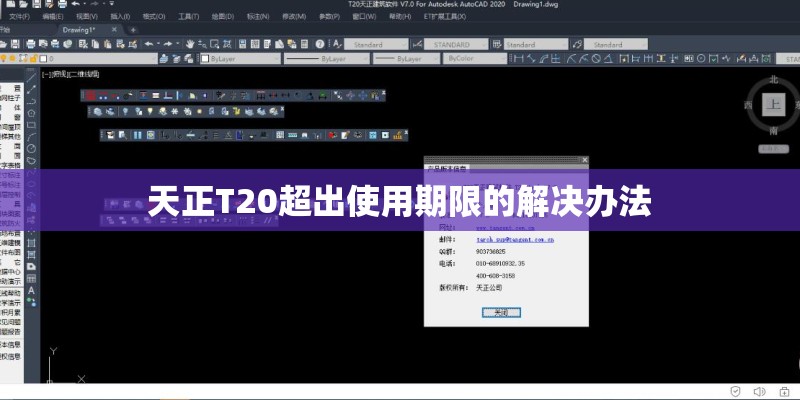Image resolution: width=800 pixels, height=400 pixels.
Task: Select the Line tool in draw toolbar
Action: tap(31, 78)
